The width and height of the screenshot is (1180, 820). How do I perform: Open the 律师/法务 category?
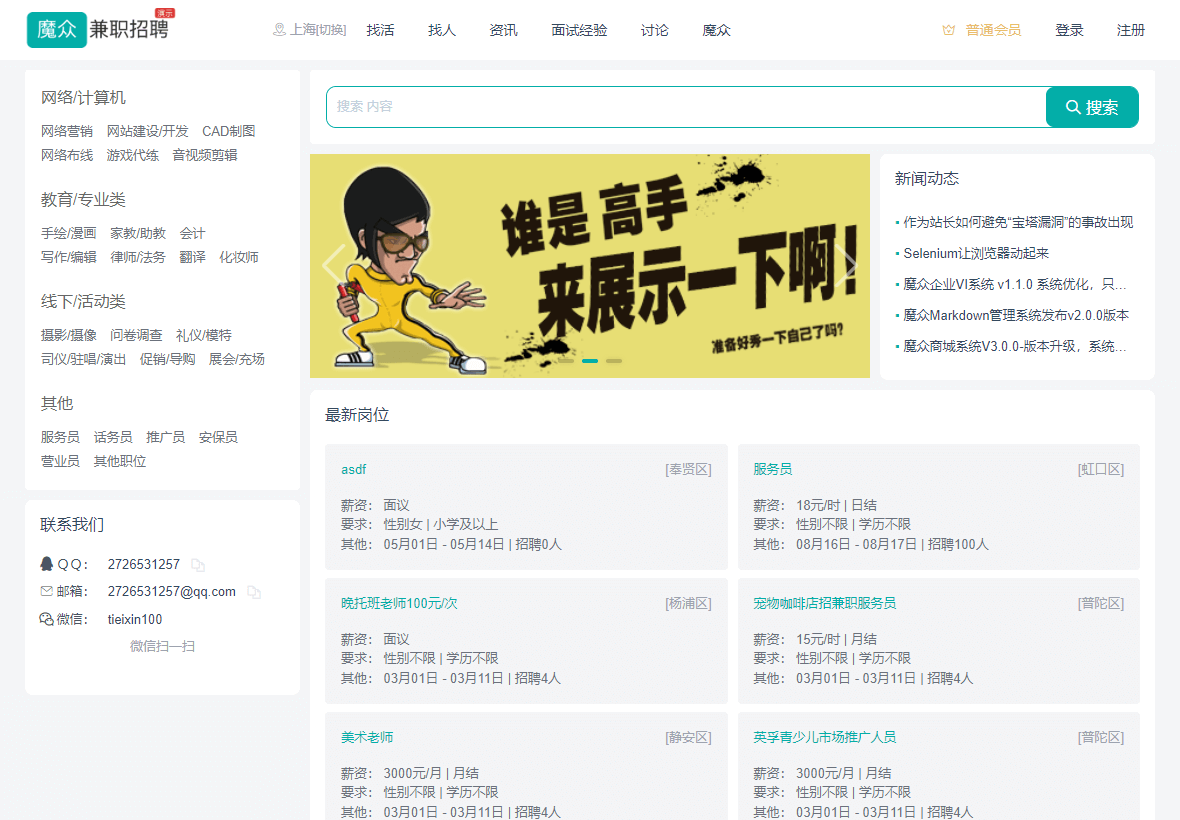pyautogui.click(x=138, y=257)
